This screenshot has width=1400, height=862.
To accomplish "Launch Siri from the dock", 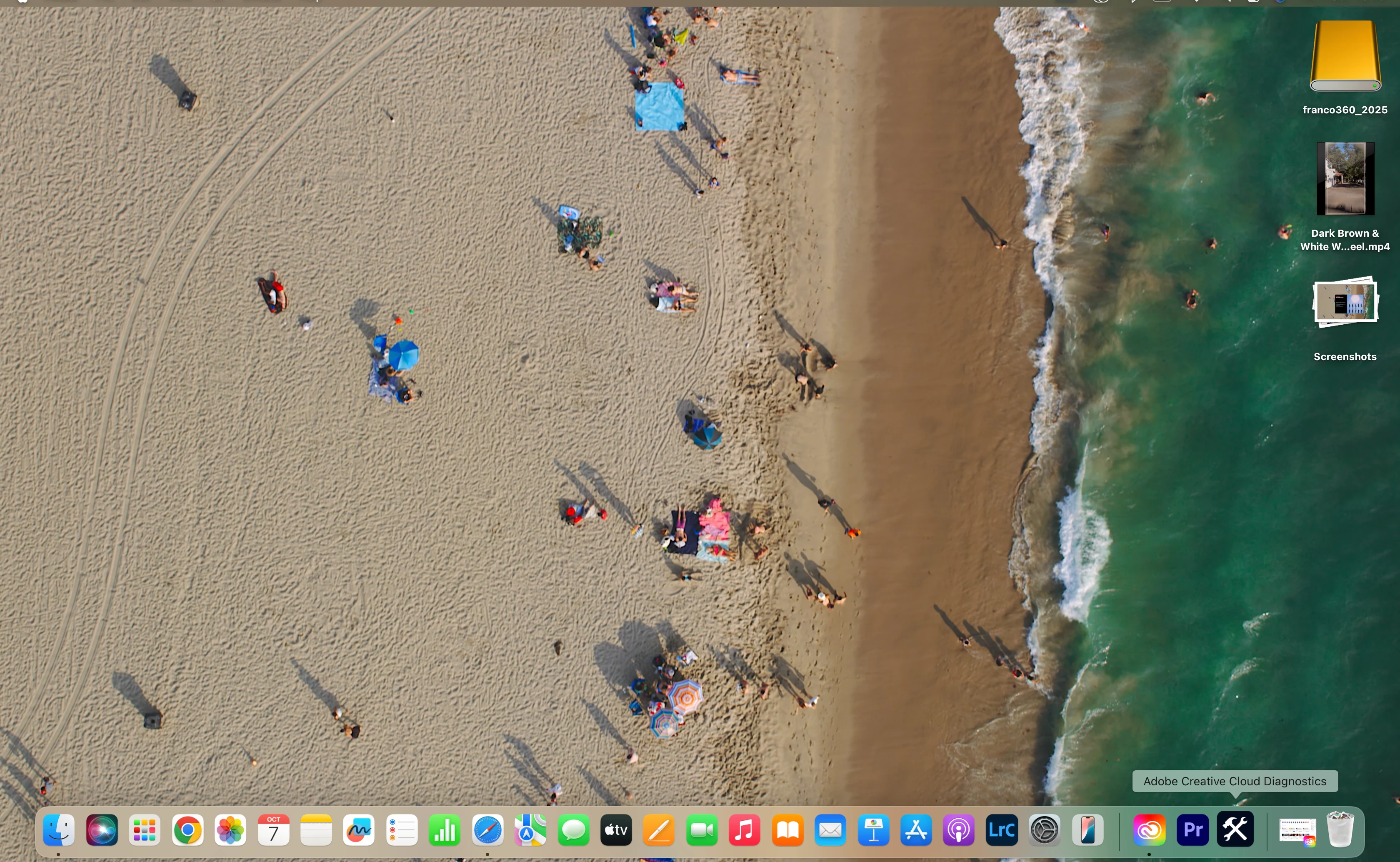I will point(102,829).
